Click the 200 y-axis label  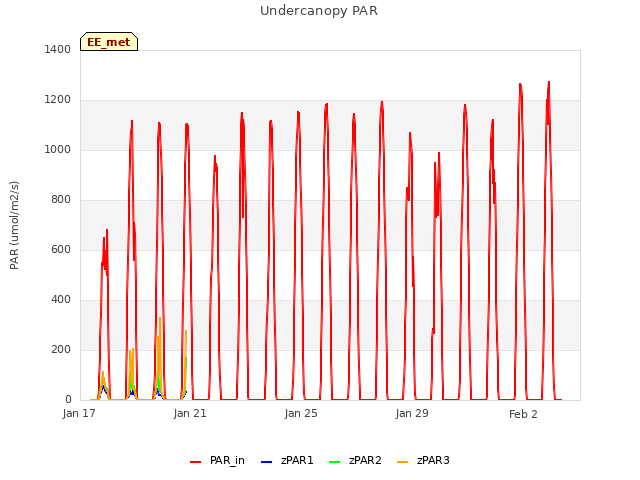click(61, 349)
